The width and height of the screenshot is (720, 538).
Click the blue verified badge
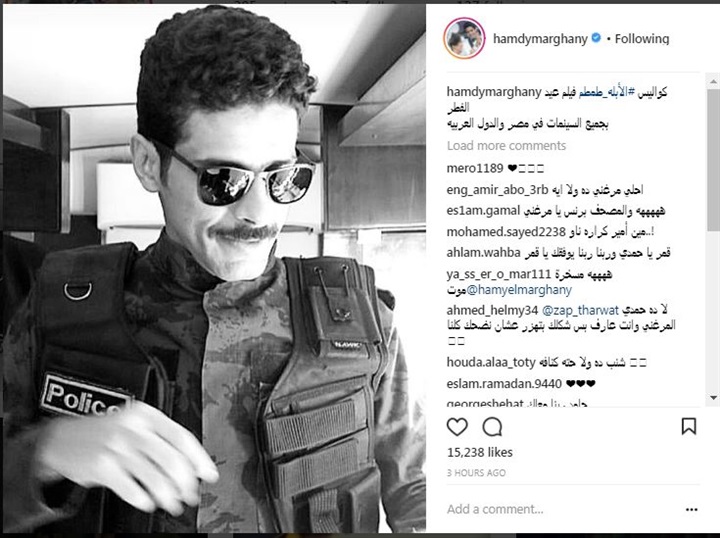596,38
